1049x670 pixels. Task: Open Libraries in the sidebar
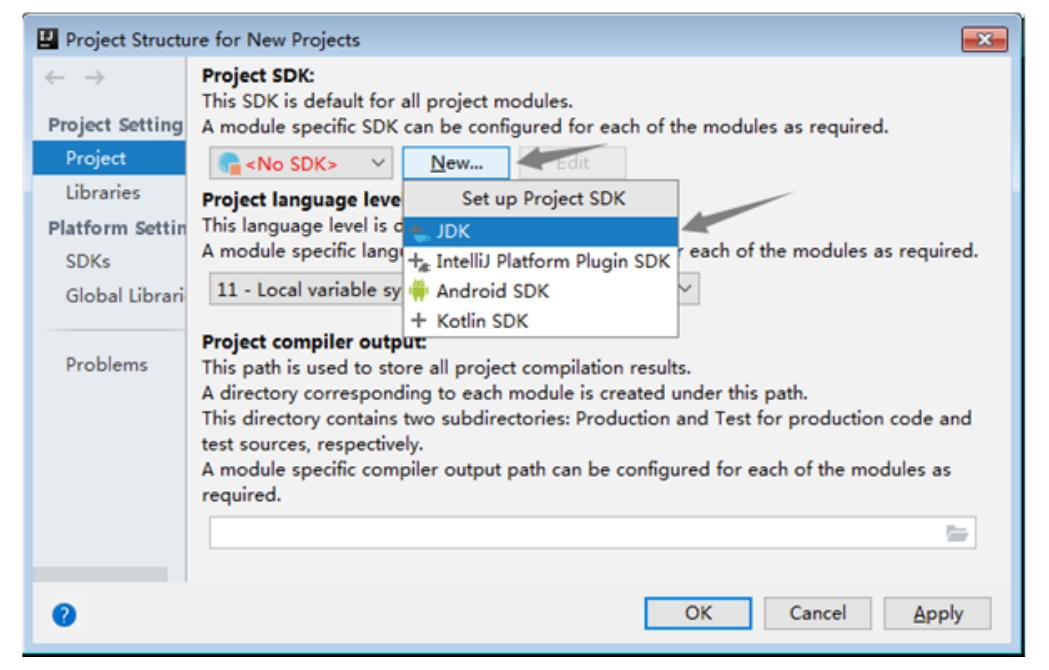click(x=102, y=193)
